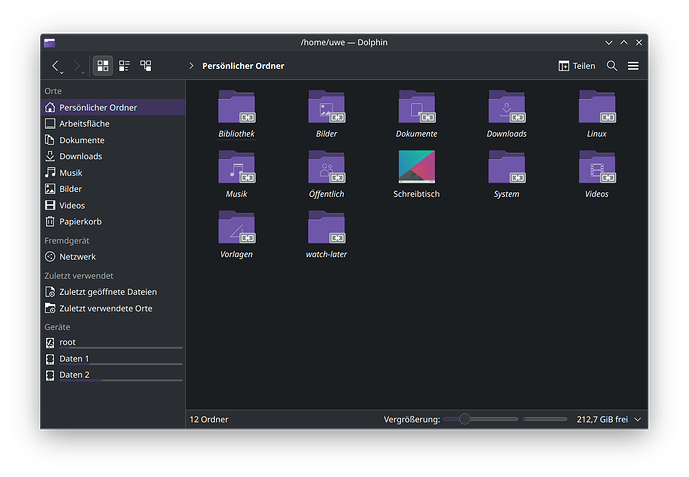Go forward with the right arrow button
This screenshot has width=689, height=477.
pyautogui.click(x=76, y=66)
